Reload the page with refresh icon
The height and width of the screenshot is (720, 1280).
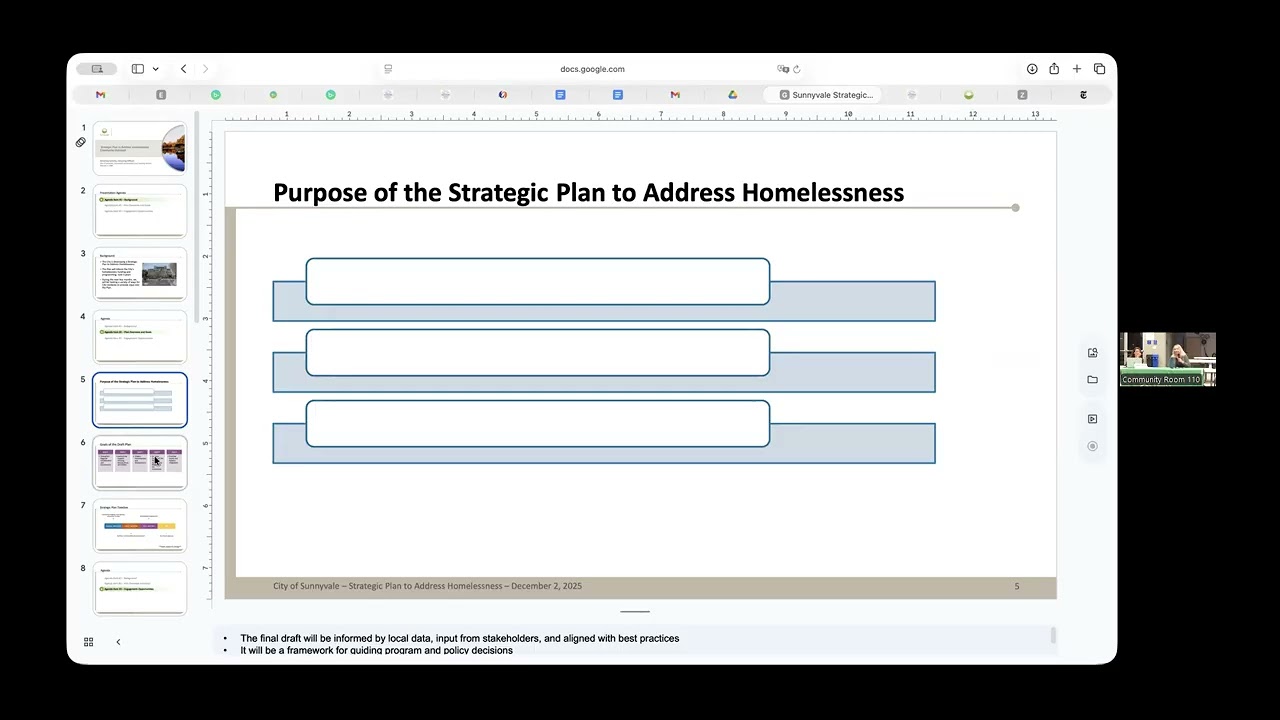coord(797,69)
